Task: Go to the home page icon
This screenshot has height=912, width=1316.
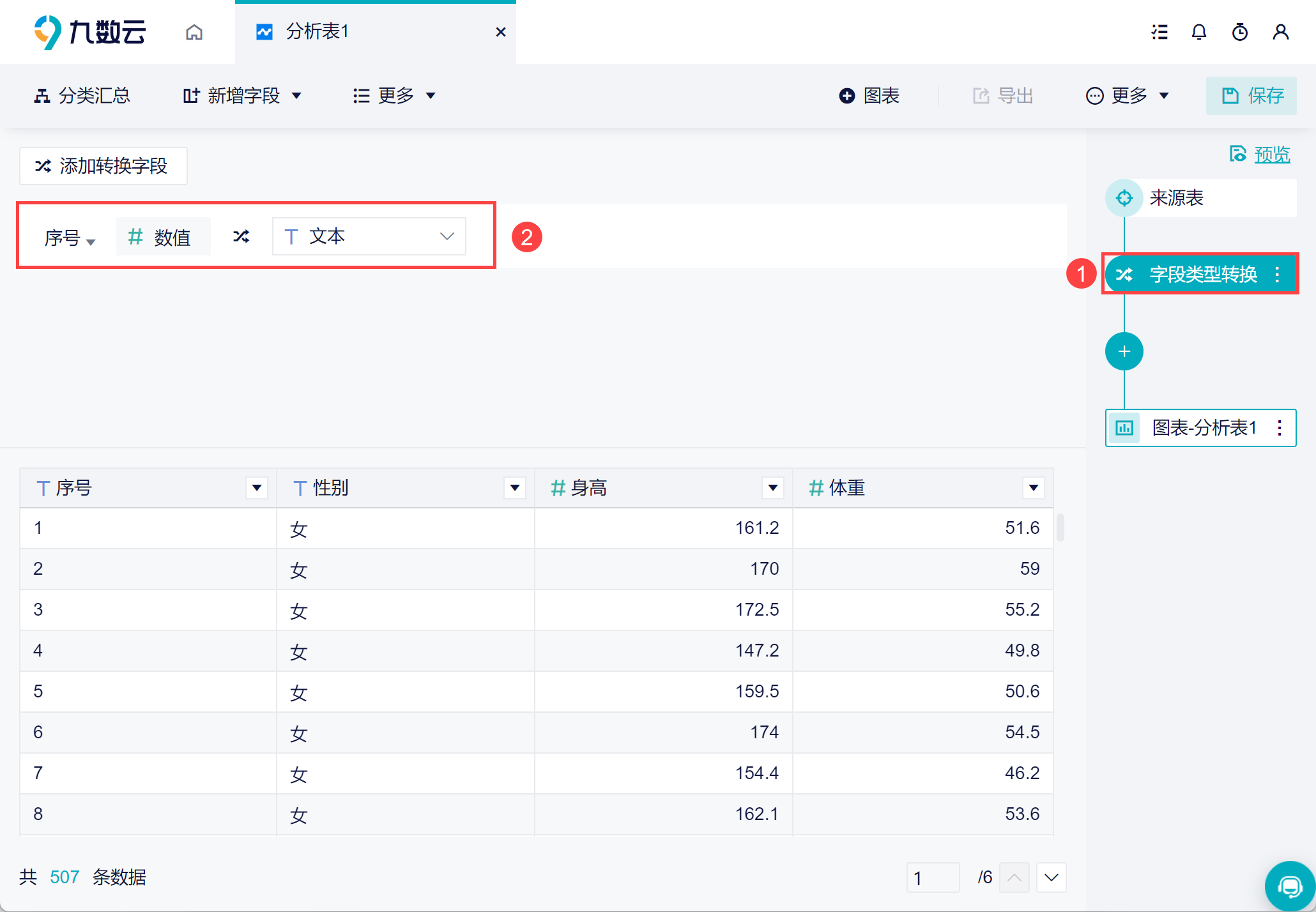Action: [x=194, y=32]
